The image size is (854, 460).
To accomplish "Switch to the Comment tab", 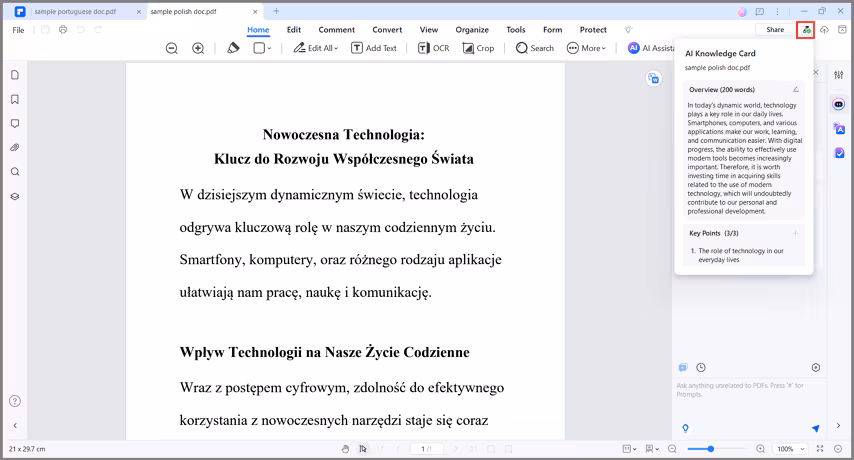I will click(x=337, y=30).
